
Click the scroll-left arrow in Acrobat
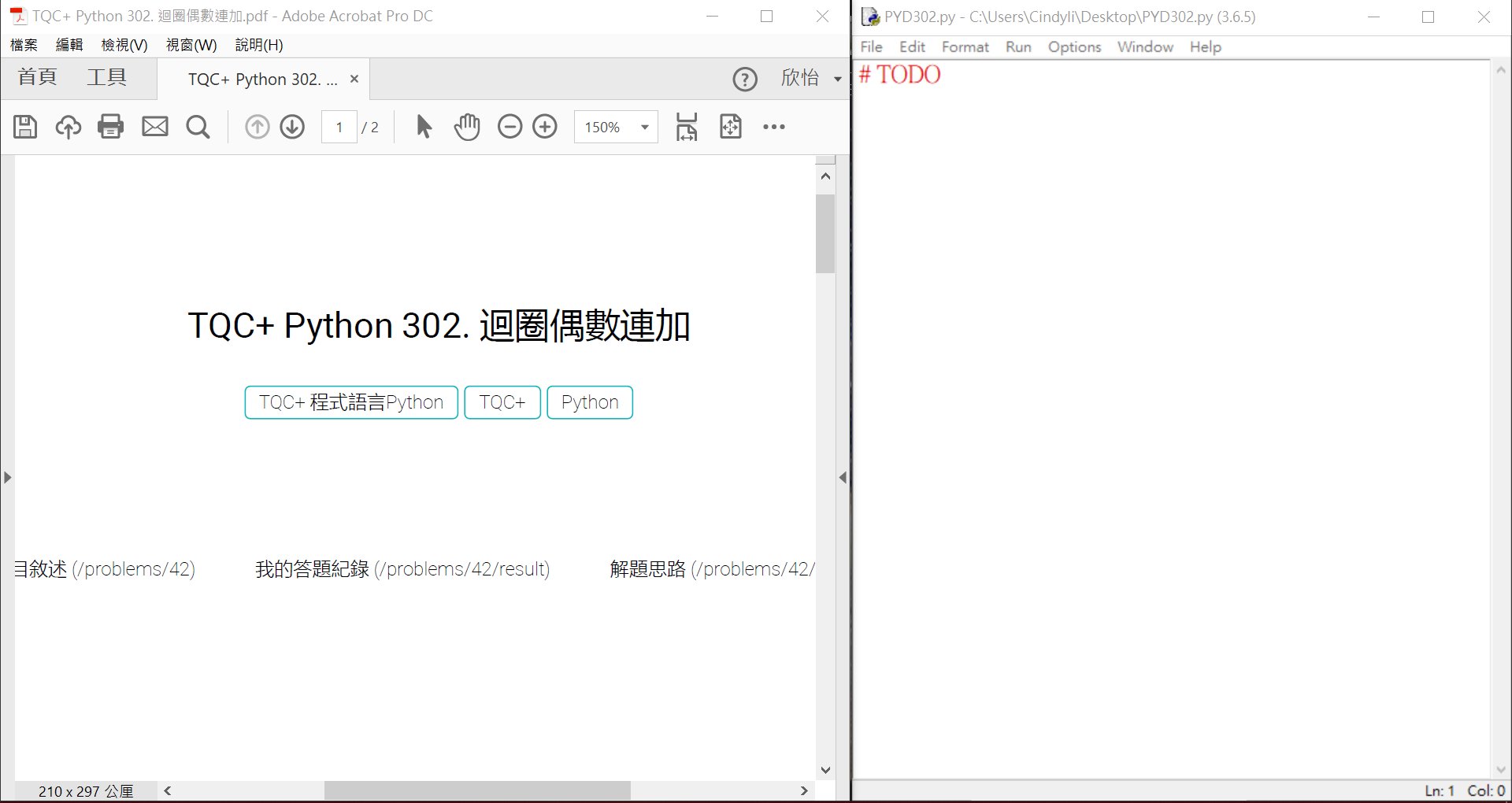[x=167, y=790]
